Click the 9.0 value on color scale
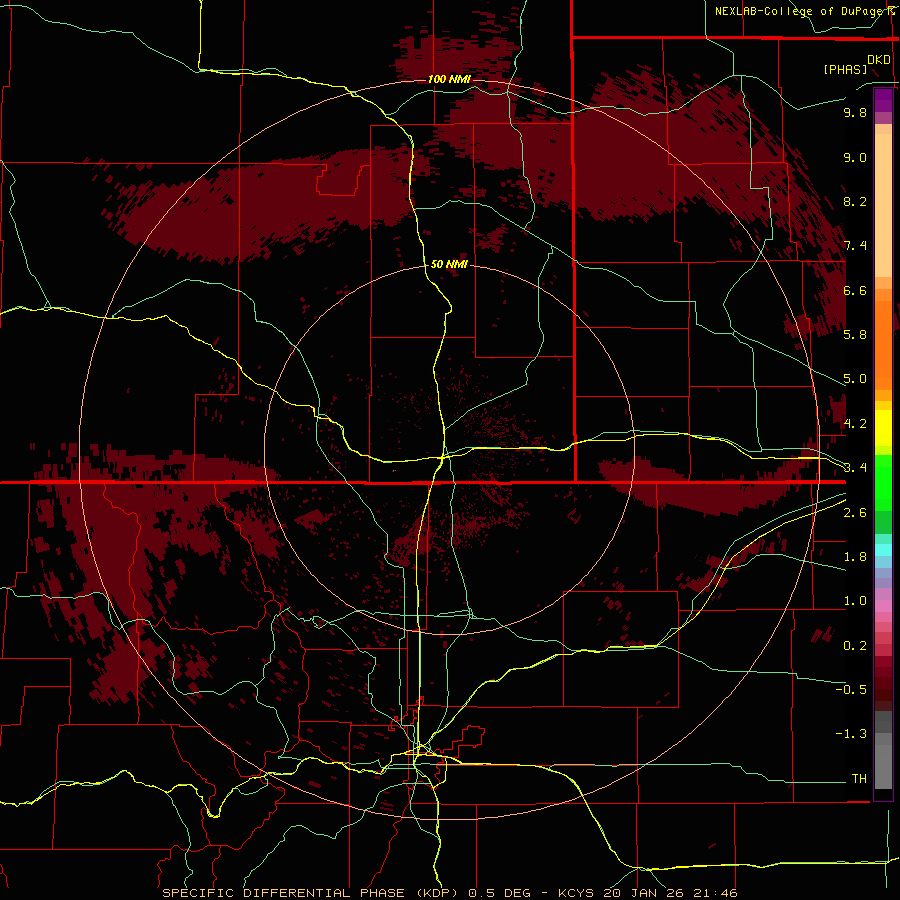The image size is (900, 900). [855, 157]
